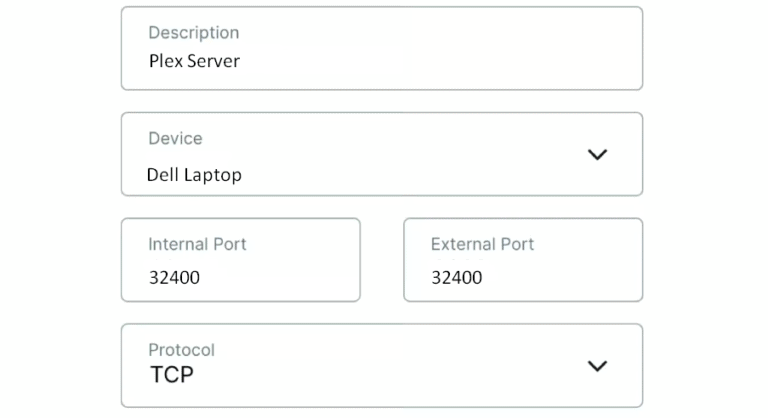Click the 'Protocol' label text
Image resolution: width=768 pixels, height=418 pixels.
181,350
